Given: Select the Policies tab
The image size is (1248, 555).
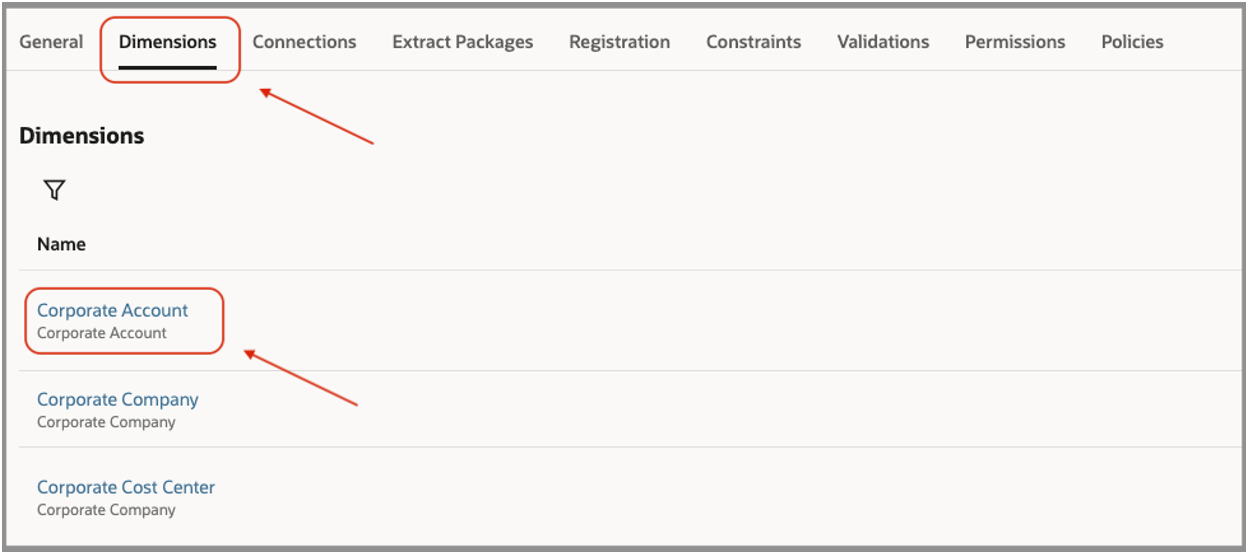Looking at the screenshot, I should (1132, 42).
